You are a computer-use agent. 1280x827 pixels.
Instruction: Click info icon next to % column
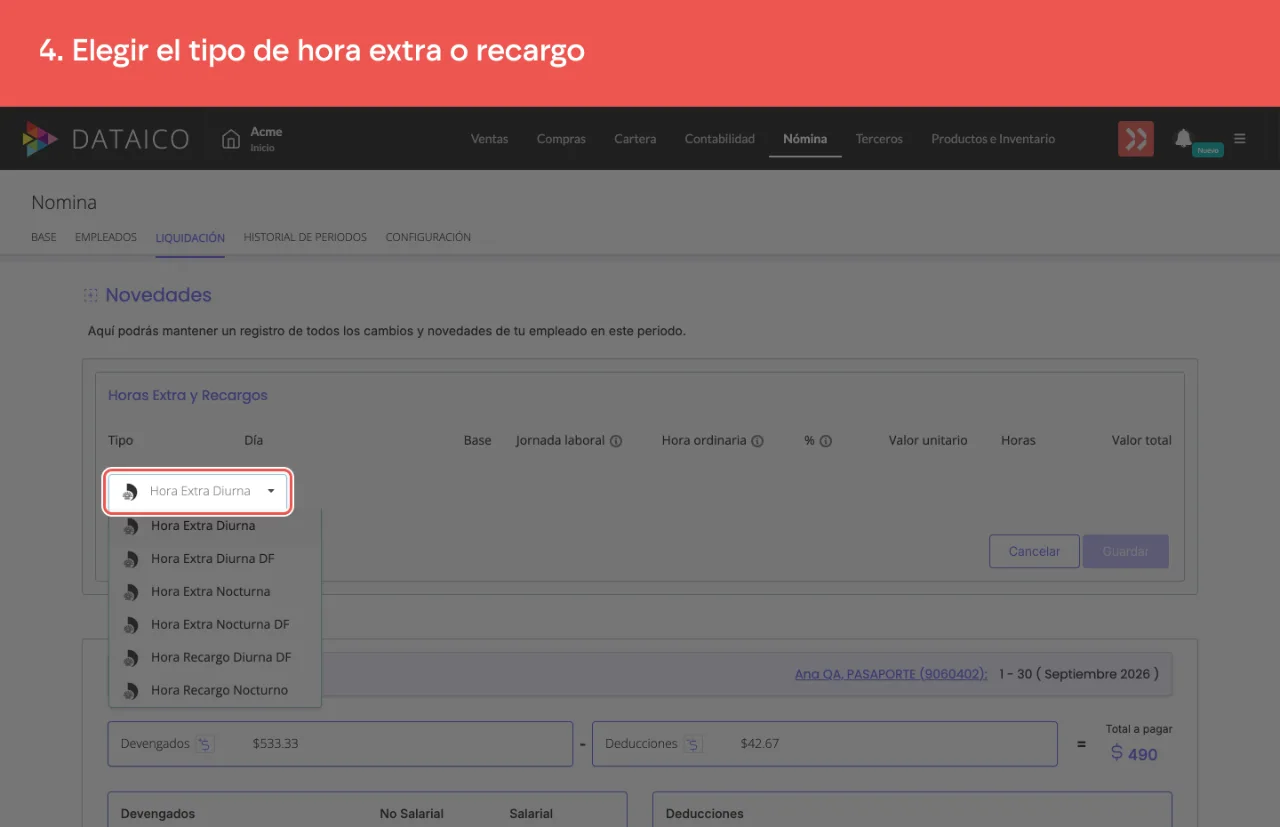pos(826,441)
